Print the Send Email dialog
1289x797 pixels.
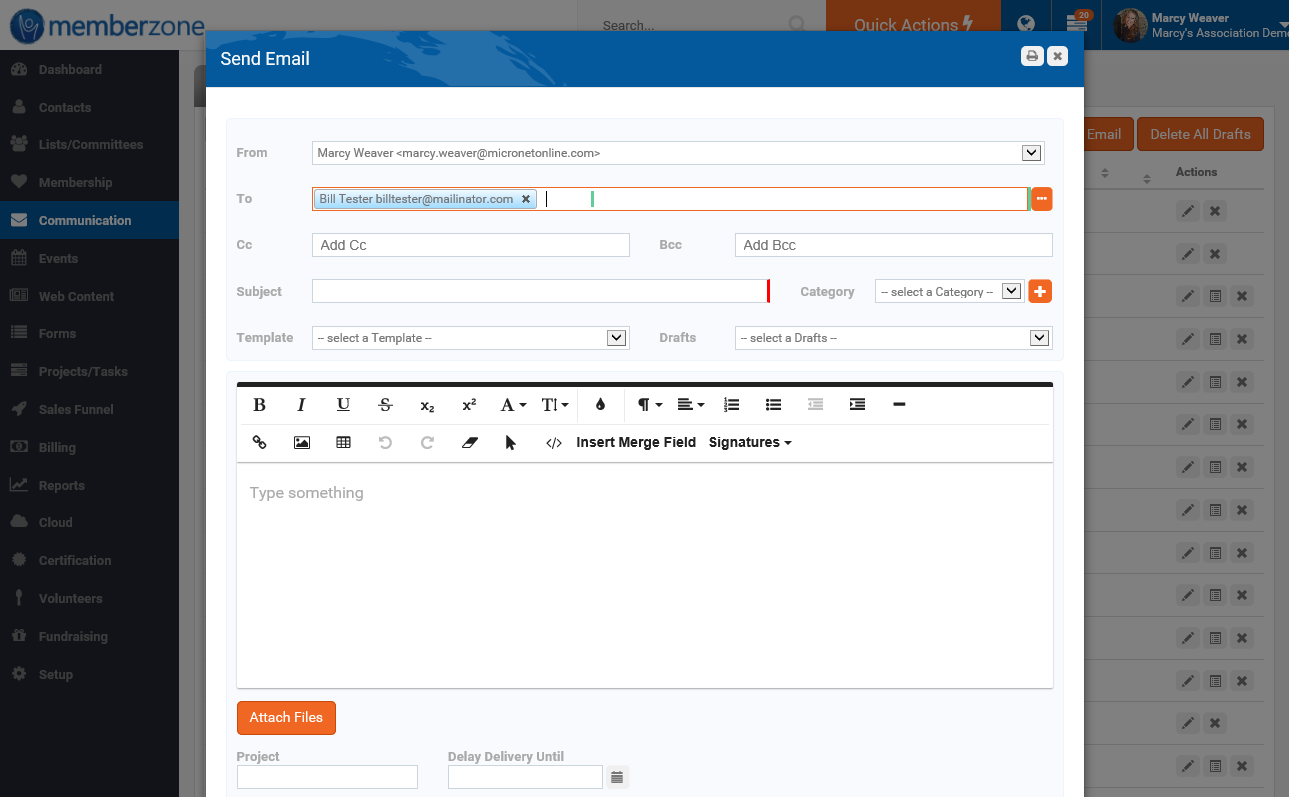click(x=1032, y=56)
